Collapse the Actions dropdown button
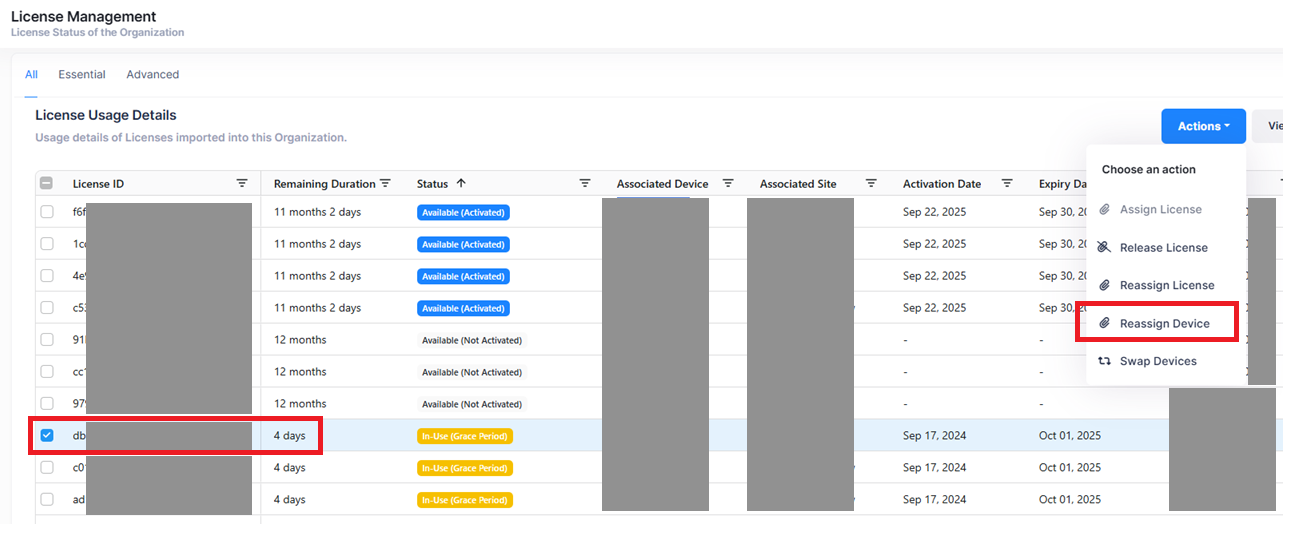Image resolution: width=1298 pixels, height=535 pixels. point(1203,126)
